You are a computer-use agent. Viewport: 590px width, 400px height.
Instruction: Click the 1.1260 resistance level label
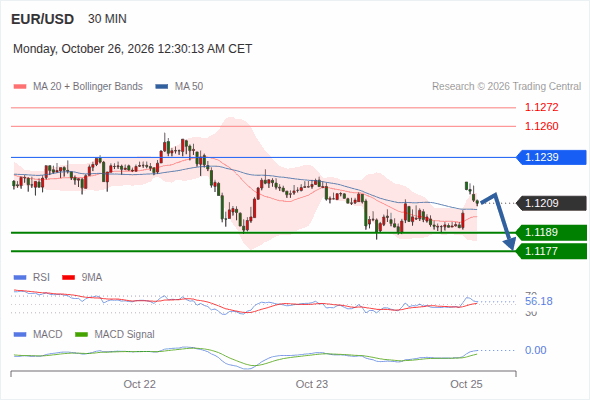pyautogui.click(x=541, y=126)
